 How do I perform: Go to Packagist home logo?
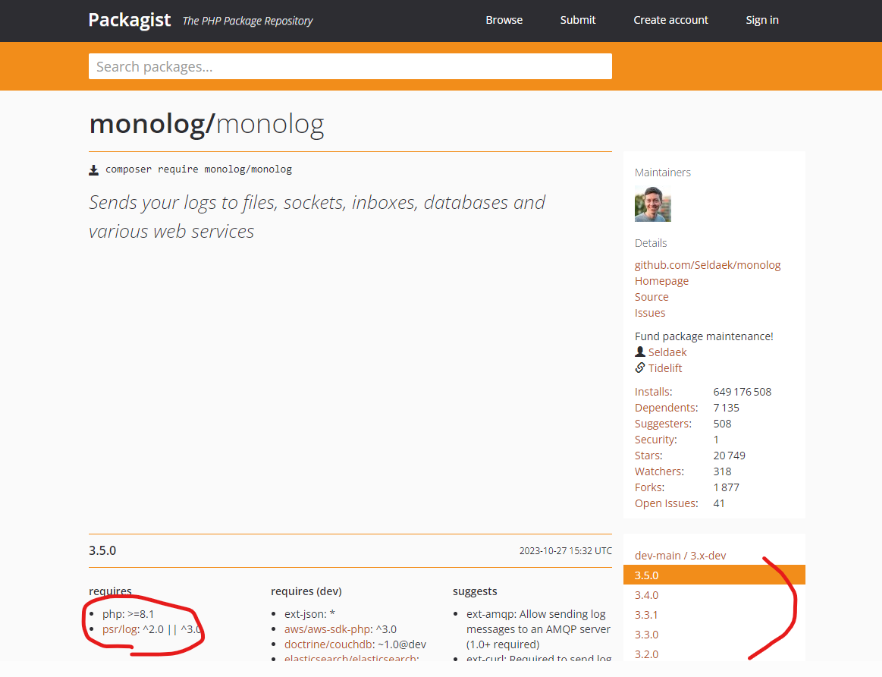click(x=129, y=20)
